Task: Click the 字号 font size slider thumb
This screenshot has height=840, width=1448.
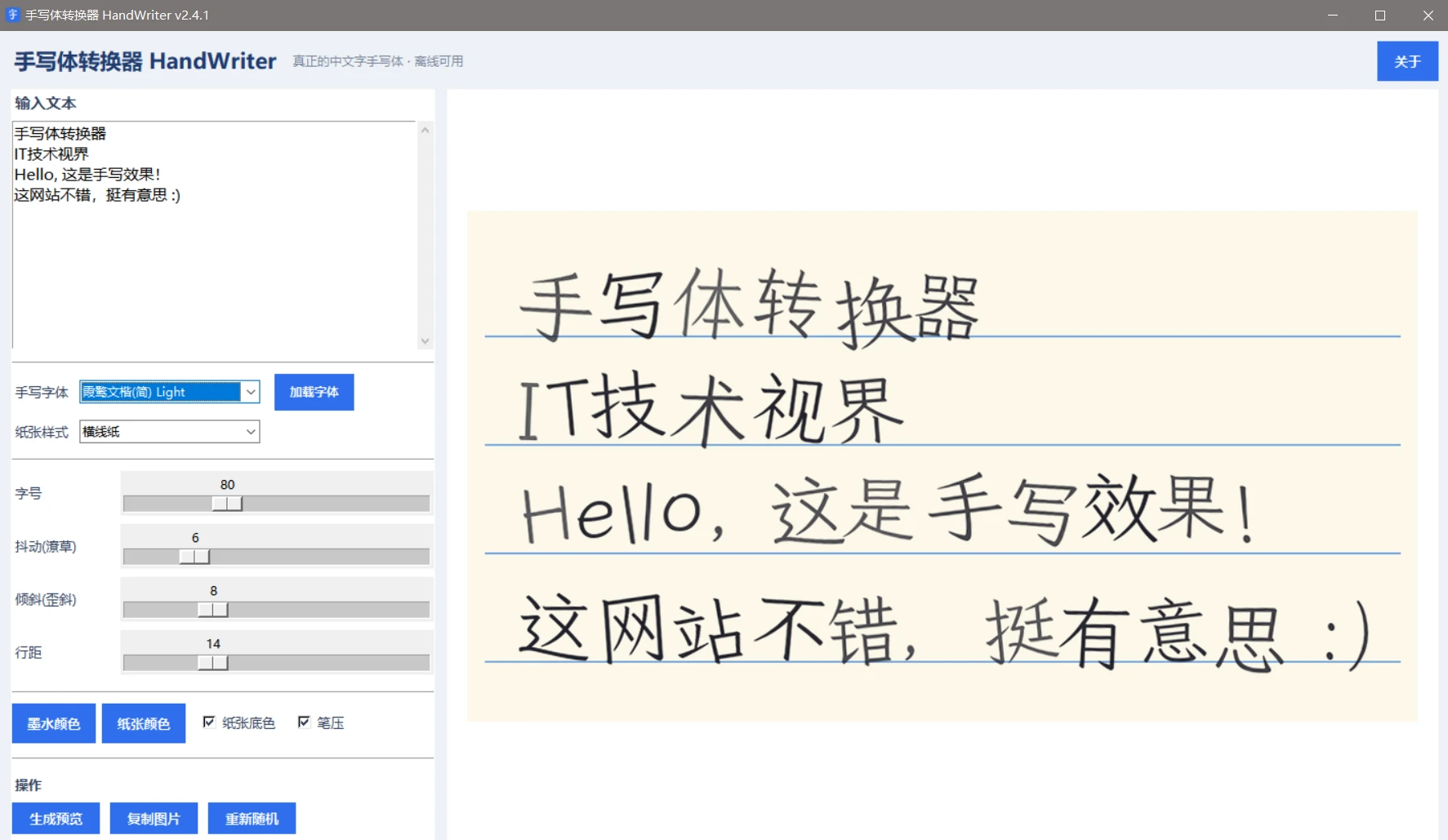Action: (x=228, y=504)
